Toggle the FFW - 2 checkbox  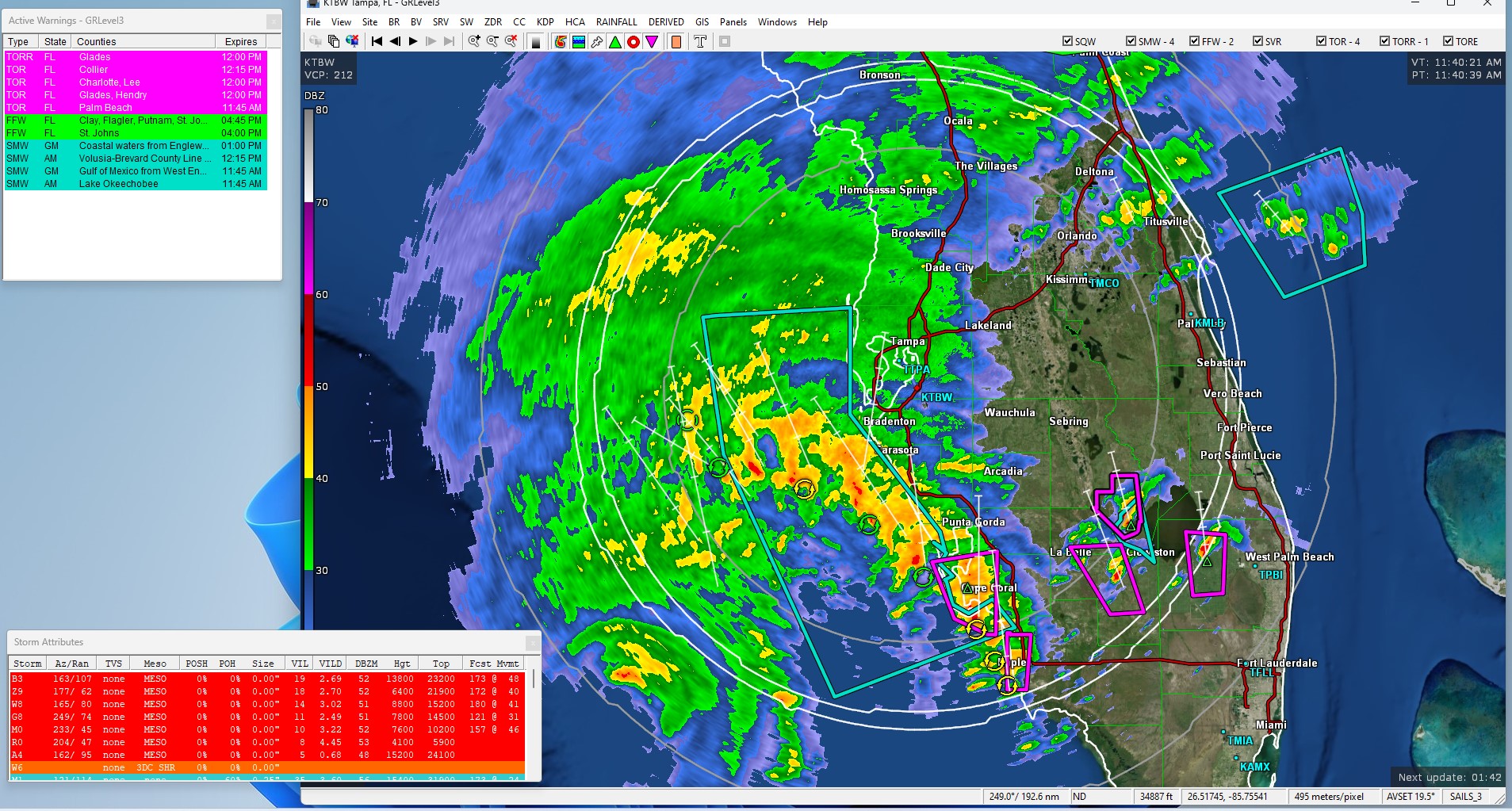(1194, 41)
